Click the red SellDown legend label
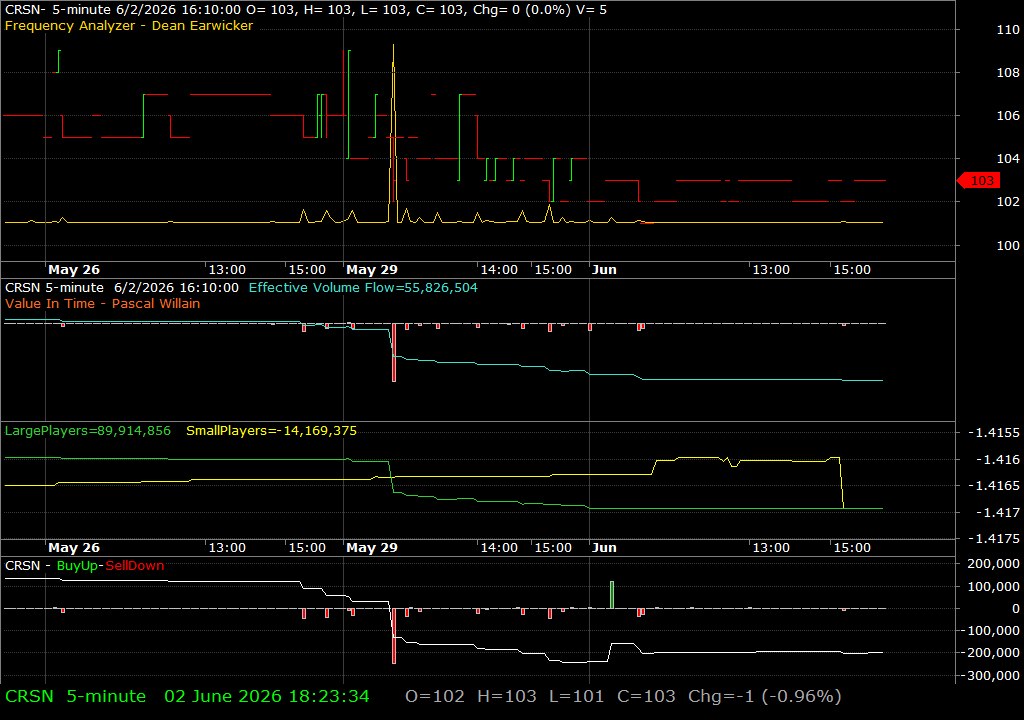This screenshot has width=1024, height=720. (x=135, y=565)
